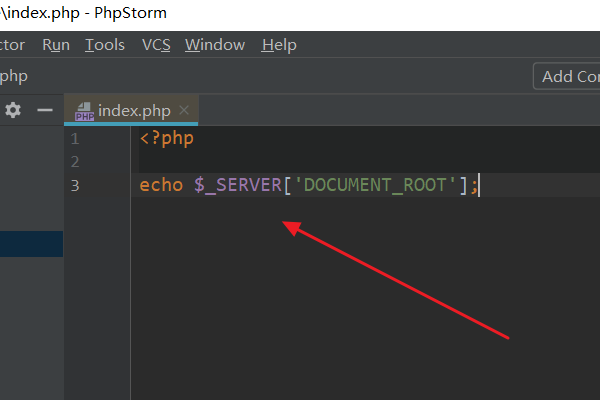Open the Run menu
This screenshot has height=400, width=600.
(56, 45)
